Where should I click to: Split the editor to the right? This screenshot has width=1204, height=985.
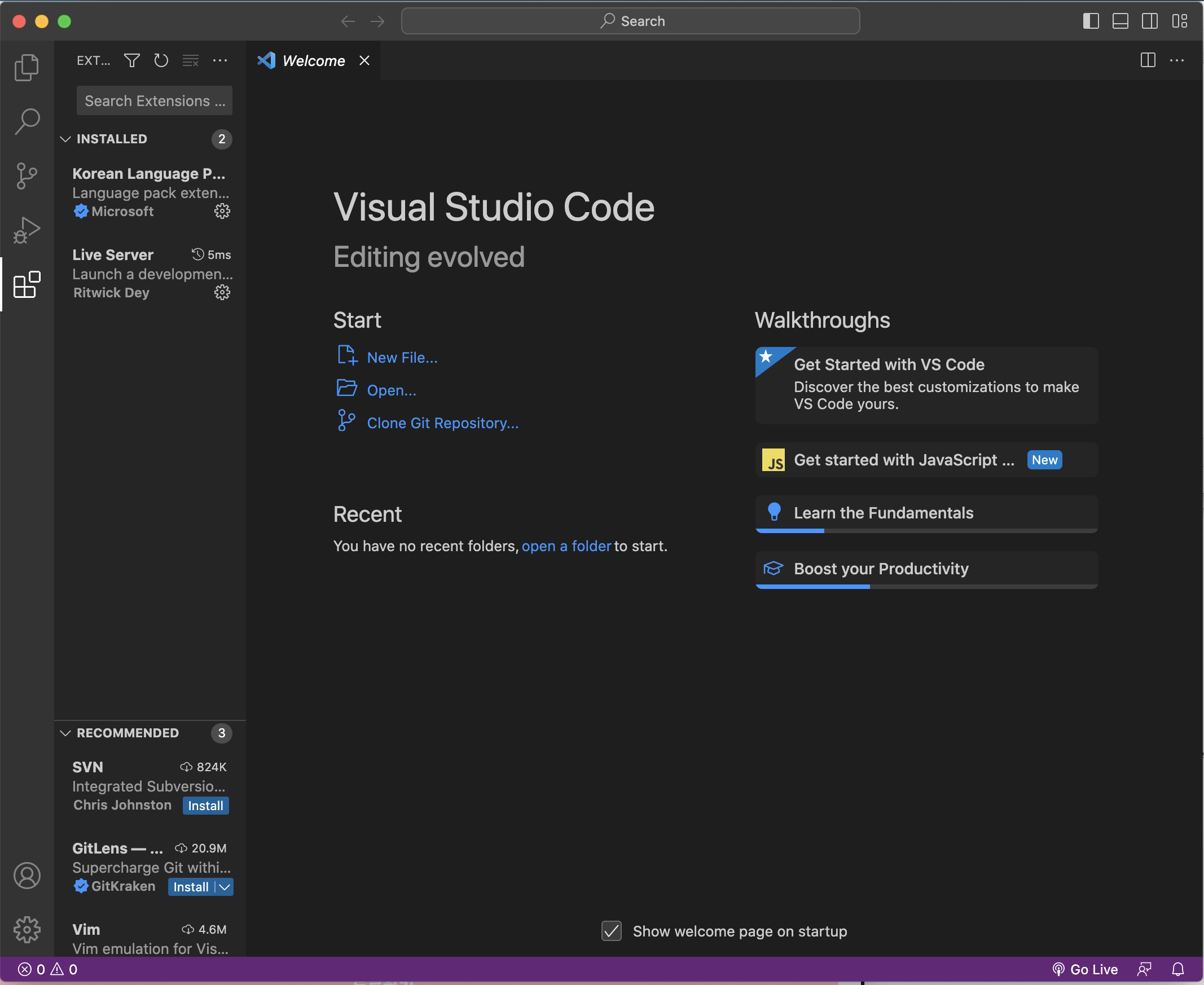(1148, 60)
